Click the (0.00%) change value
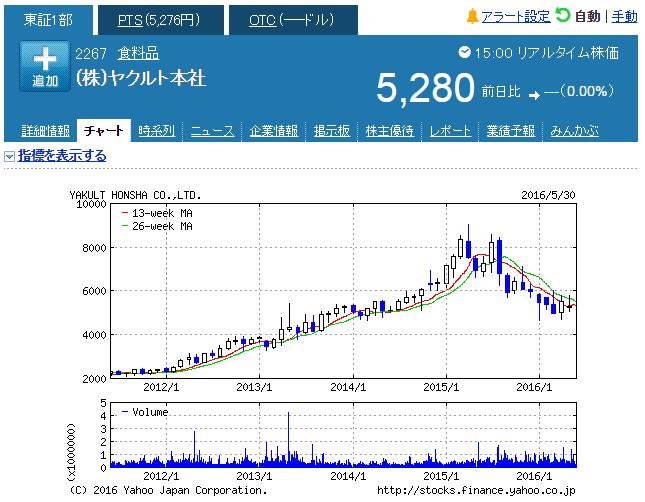 587,91
